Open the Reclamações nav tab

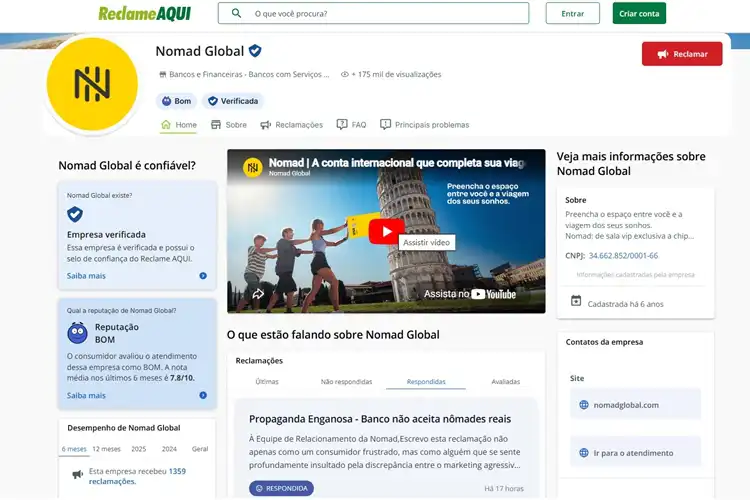[292, 125]
